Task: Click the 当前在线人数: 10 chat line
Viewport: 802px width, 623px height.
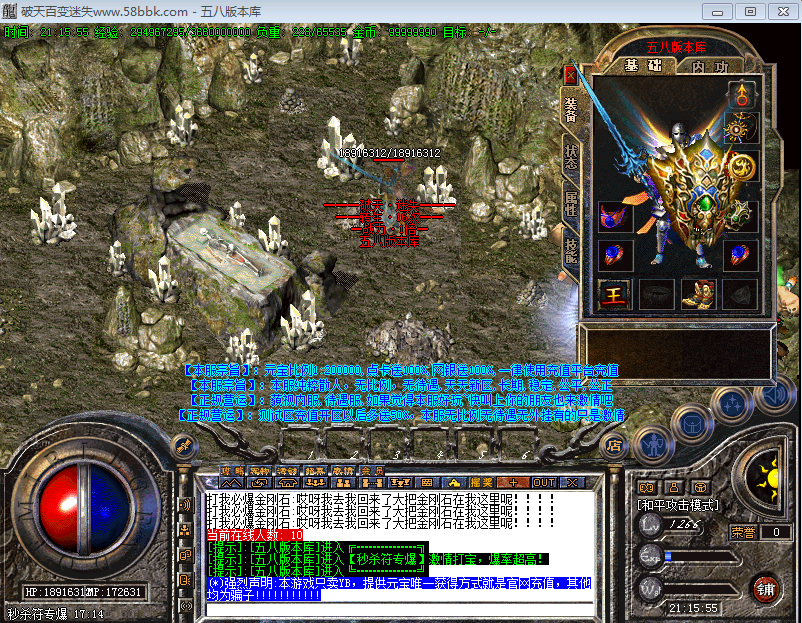Action: pos(254,535)
